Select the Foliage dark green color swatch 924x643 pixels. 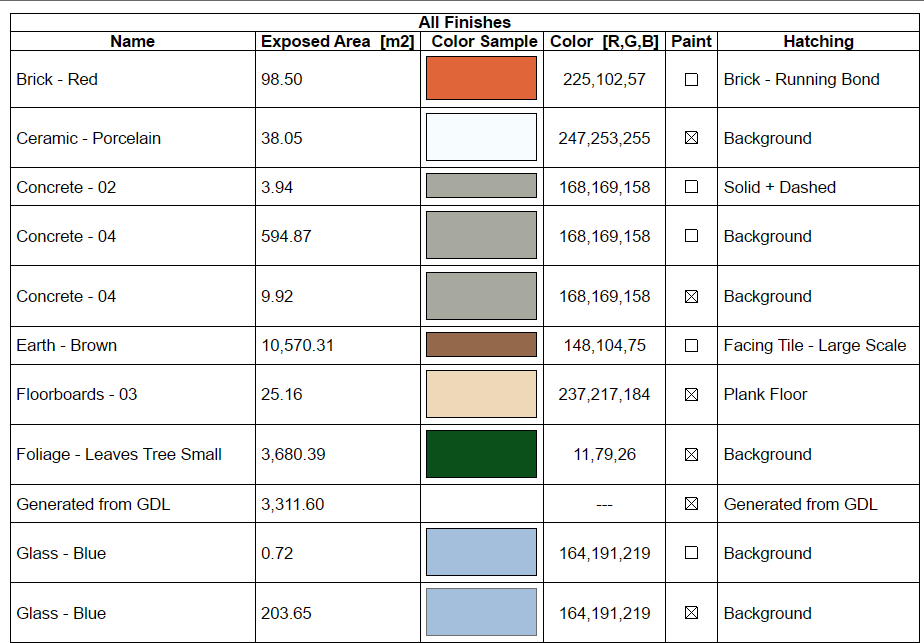[481, 454]
